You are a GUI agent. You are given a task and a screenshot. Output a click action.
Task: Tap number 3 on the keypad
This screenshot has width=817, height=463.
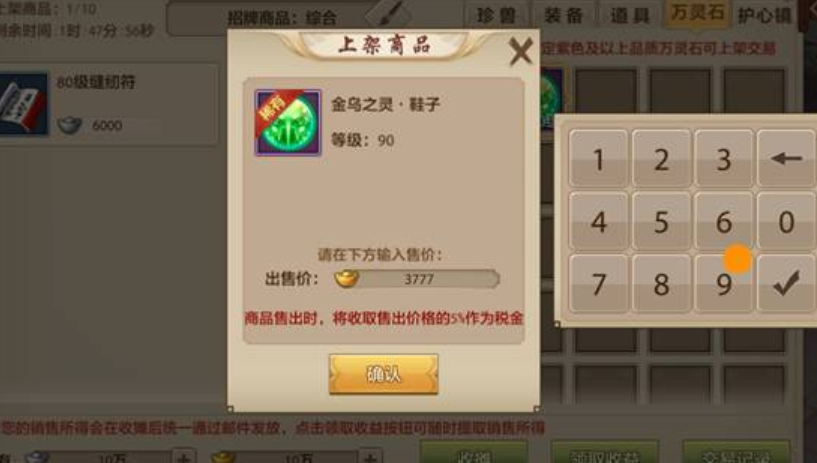[x=723, y=158]
